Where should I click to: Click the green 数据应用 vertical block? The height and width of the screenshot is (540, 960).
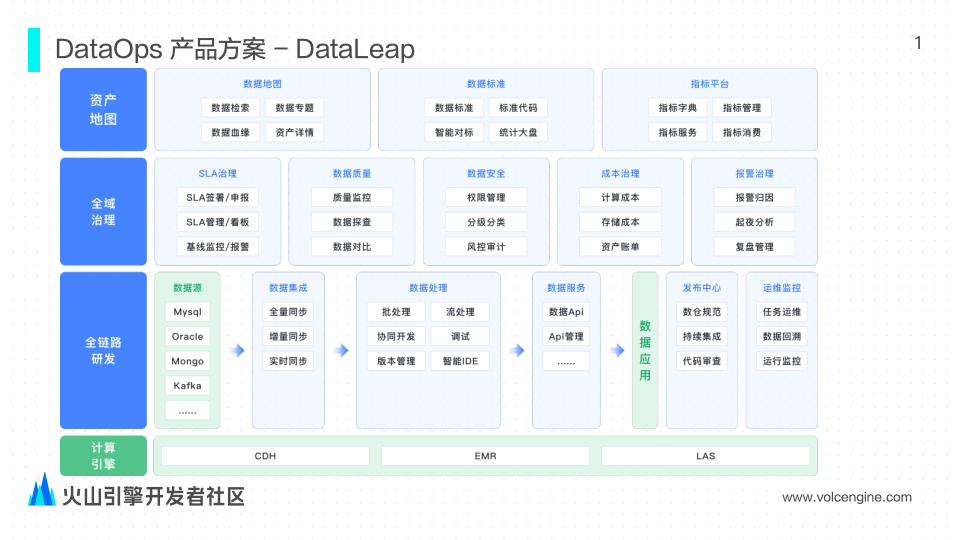pyautogui.click(x=645, y=350)
